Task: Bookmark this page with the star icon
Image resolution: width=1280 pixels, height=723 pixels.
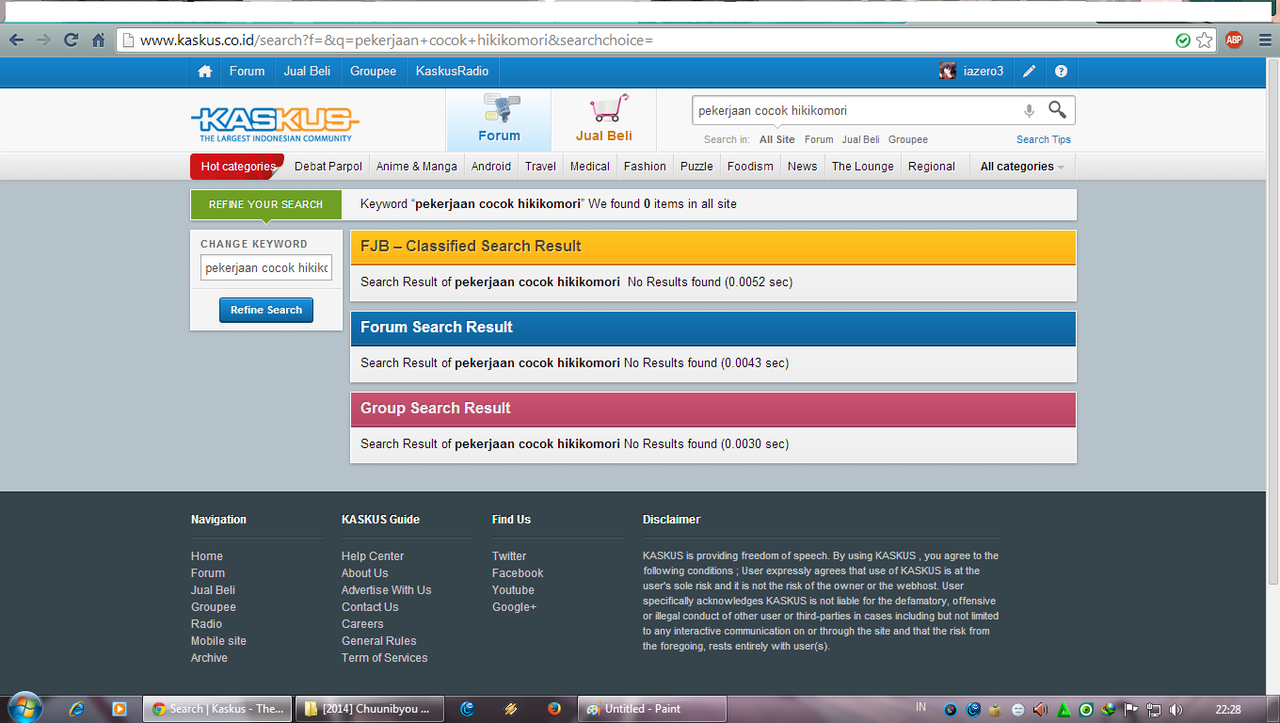Action: tap(1204, 40)
